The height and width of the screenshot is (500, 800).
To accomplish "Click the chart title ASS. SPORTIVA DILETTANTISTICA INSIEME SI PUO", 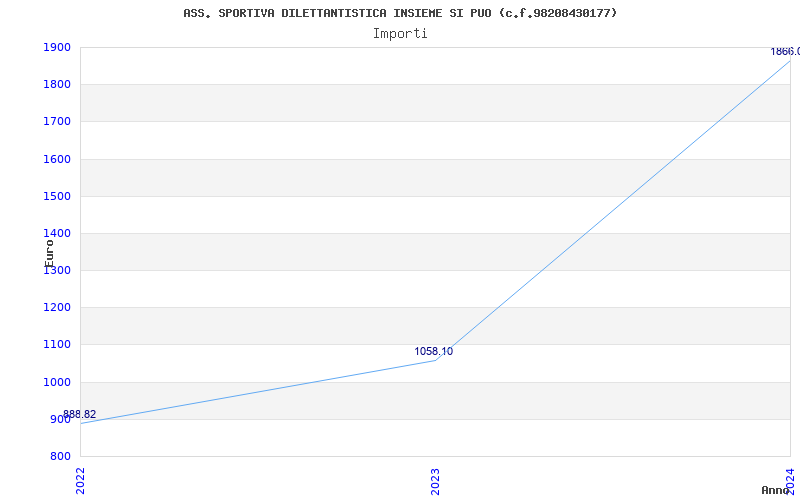I will click(x=400, y=13).
